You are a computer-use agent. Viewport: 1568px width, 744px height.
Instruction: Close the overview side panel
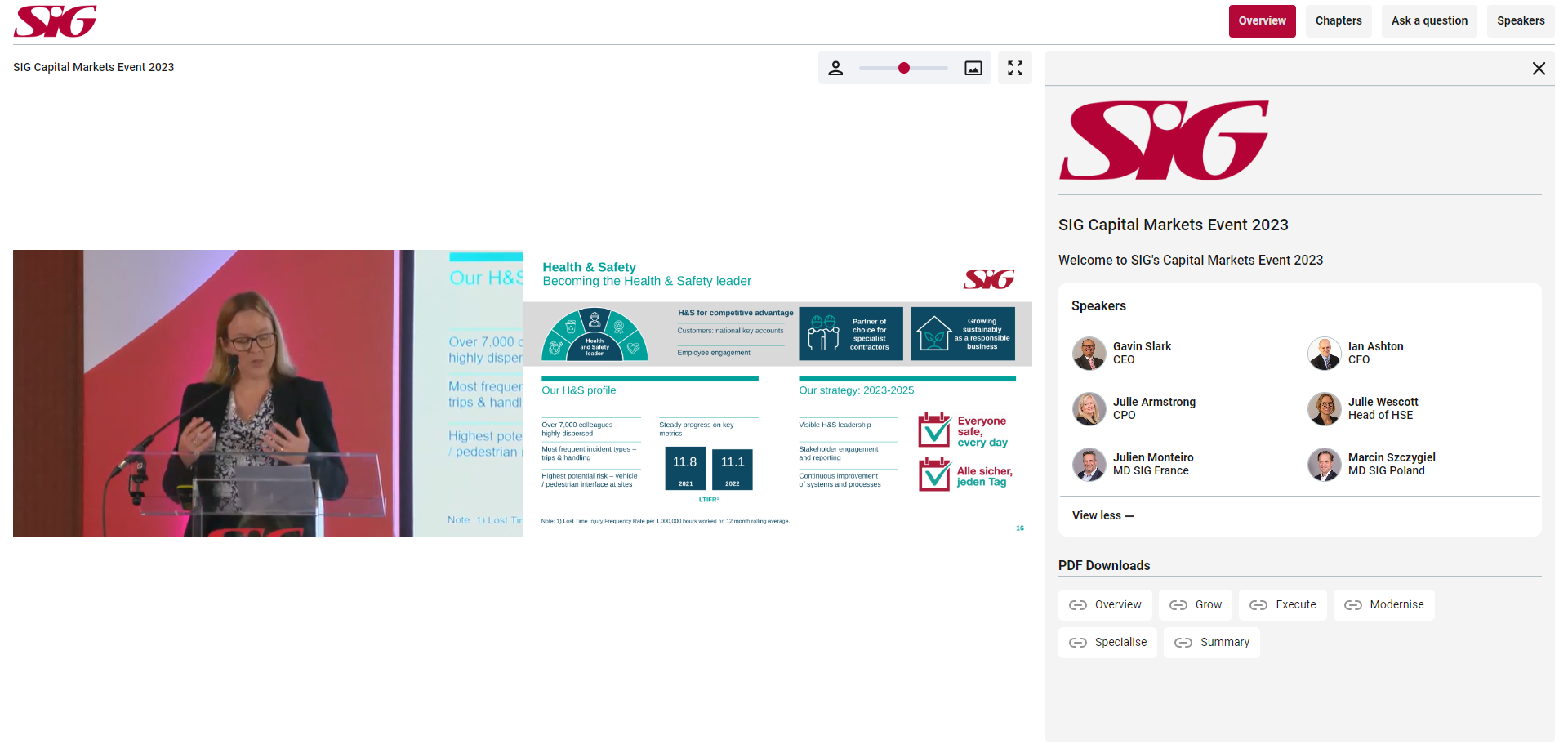(x=1539, y=69)
